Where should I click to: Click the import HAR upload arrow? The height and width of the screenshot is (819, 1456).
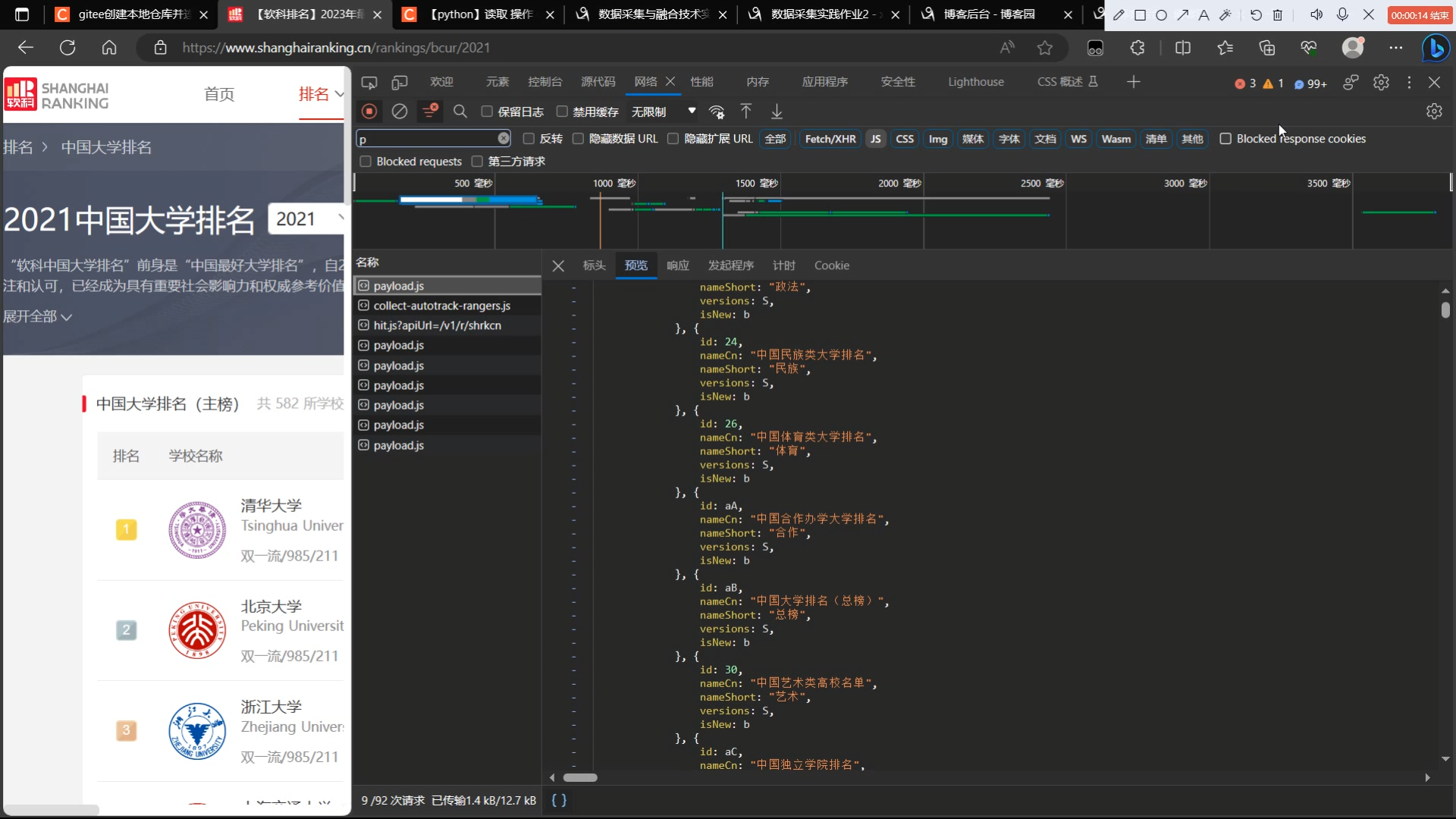[x=746, y=111]
